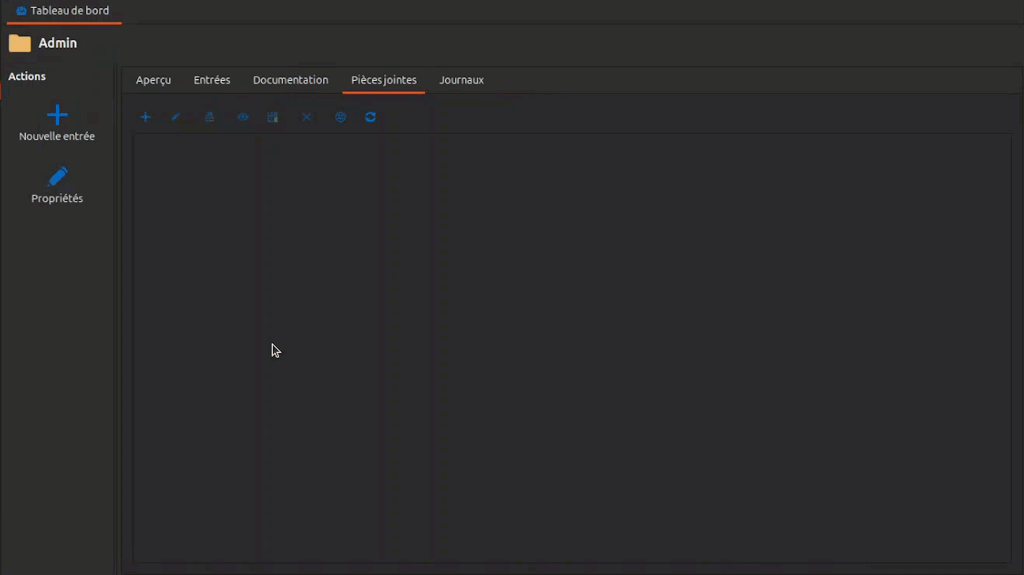
Task: Click the third toolbar icon after the pencil
Action: (x=209, y=117)
